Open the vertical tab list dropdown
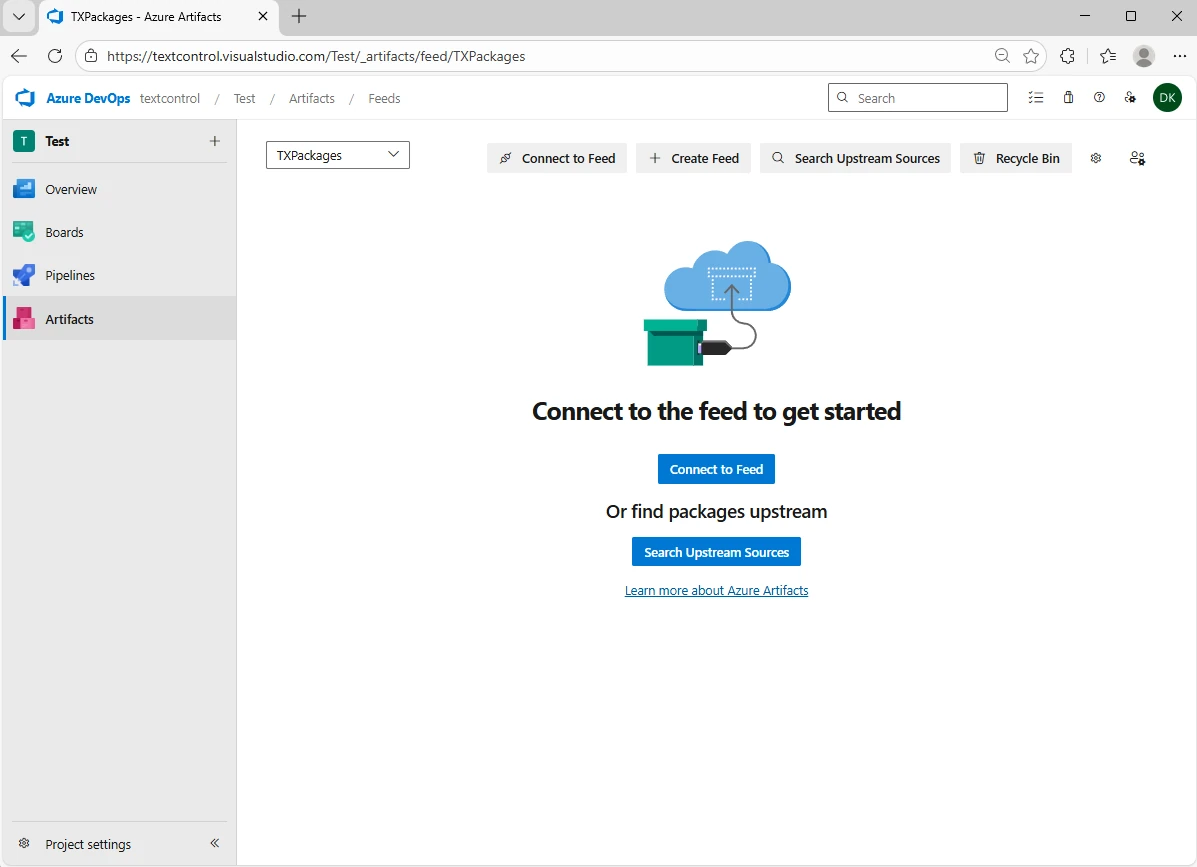1197x867 pixels. (18, 16)
